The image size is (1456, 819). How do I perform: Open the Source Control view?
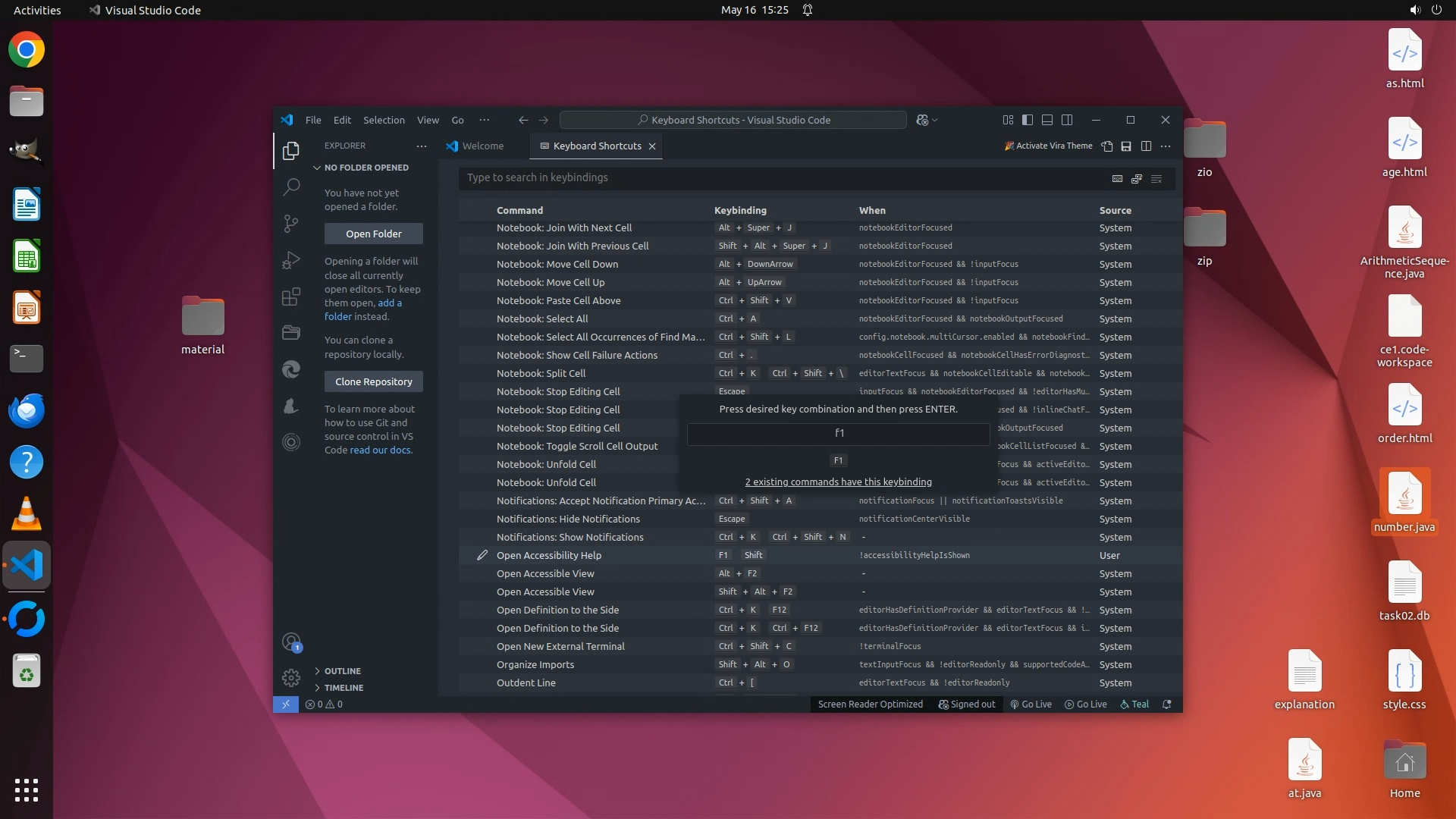click(291, 223)
